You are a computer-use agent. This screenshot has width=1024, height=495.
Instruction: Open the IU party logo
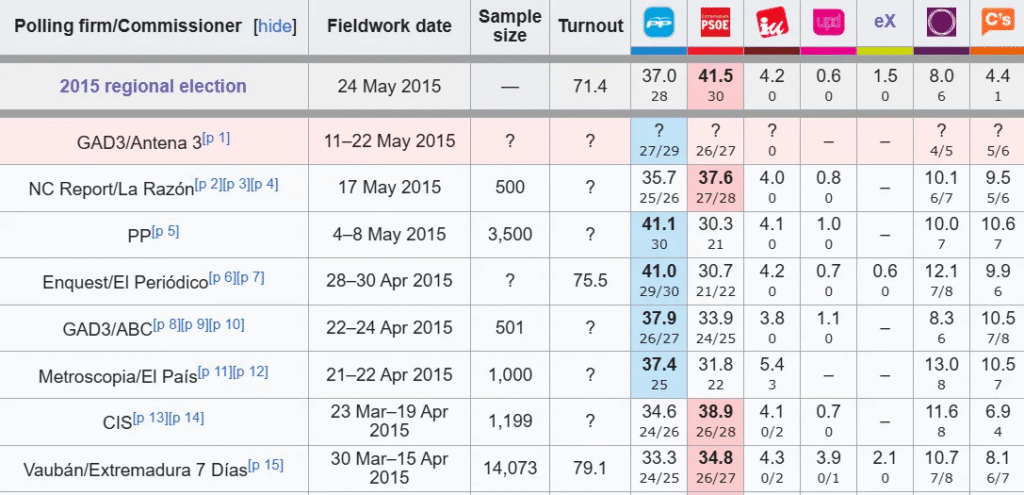771,20
